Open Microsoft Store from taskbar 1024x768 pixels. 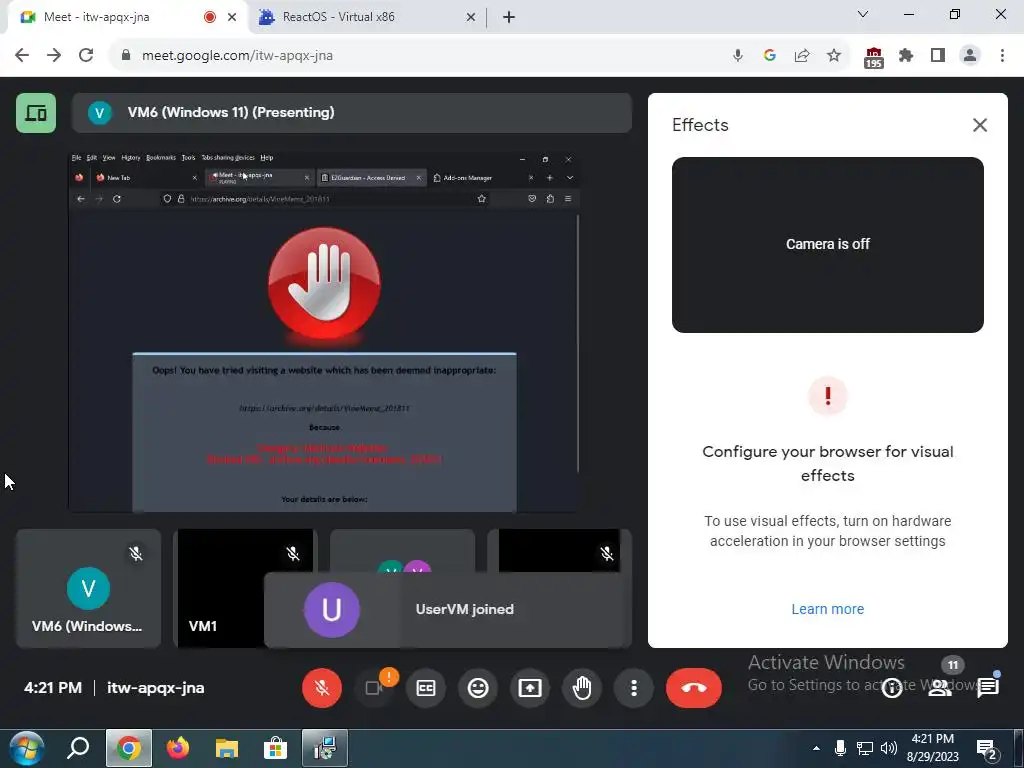click(x=276, y=748)
